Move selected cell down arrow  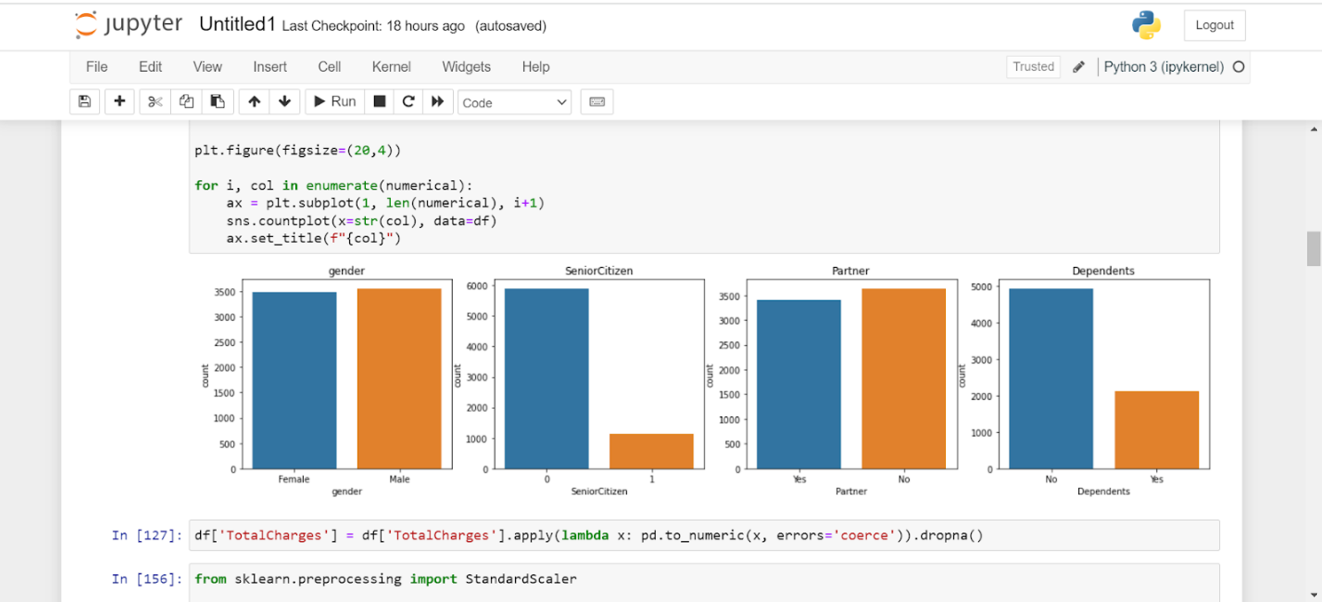tap(284, 102)
